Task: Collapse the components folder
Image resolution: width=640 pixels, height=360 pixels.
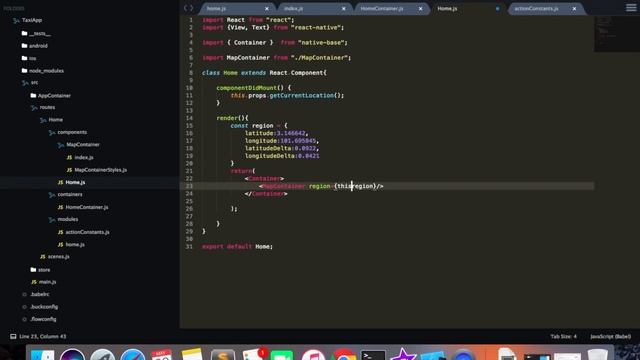Action: pyautogui.click(x=52, y=133)
